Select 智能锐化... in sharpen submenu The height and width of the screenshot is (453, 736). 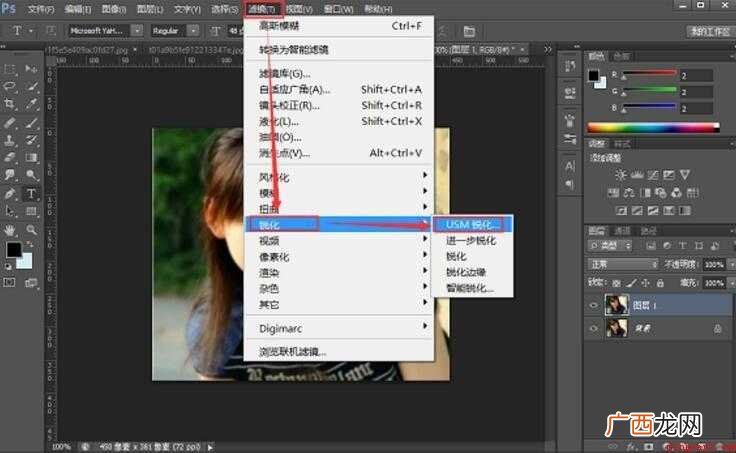(x=472, y=288)
